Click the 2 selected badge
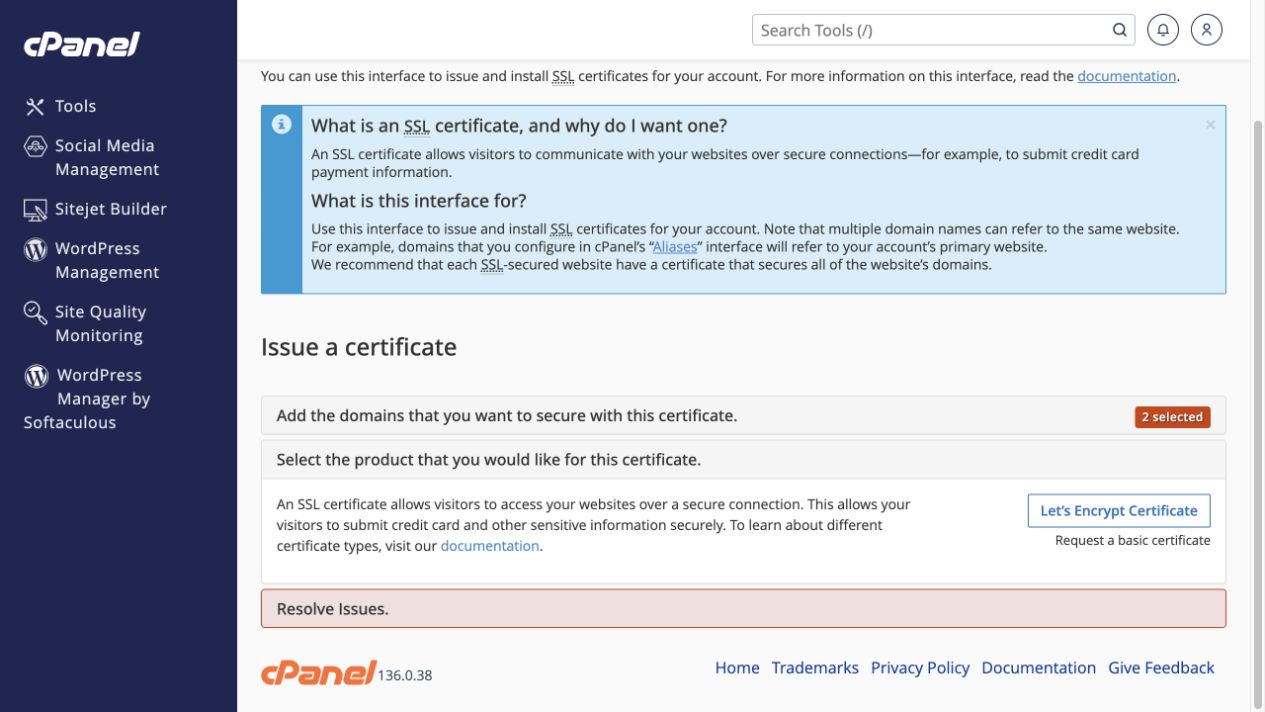1265x712 pixels. 1172,417
